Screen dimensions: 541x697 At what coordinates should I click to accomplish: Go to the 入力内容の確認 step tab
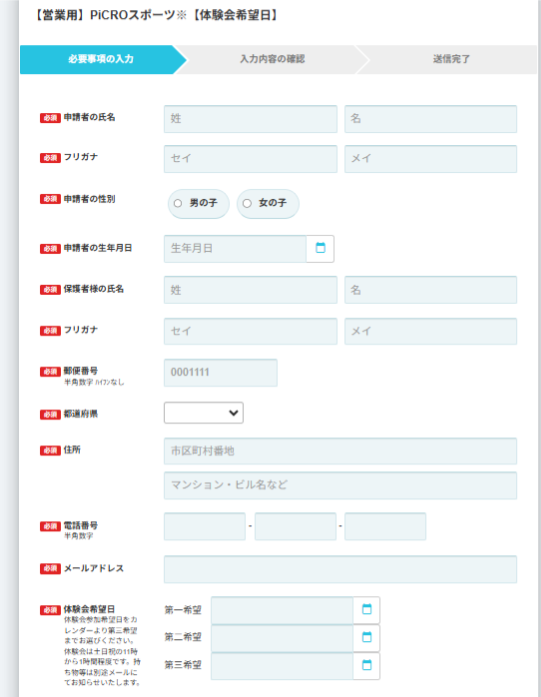pyautogui.click(x=272, y=59)
